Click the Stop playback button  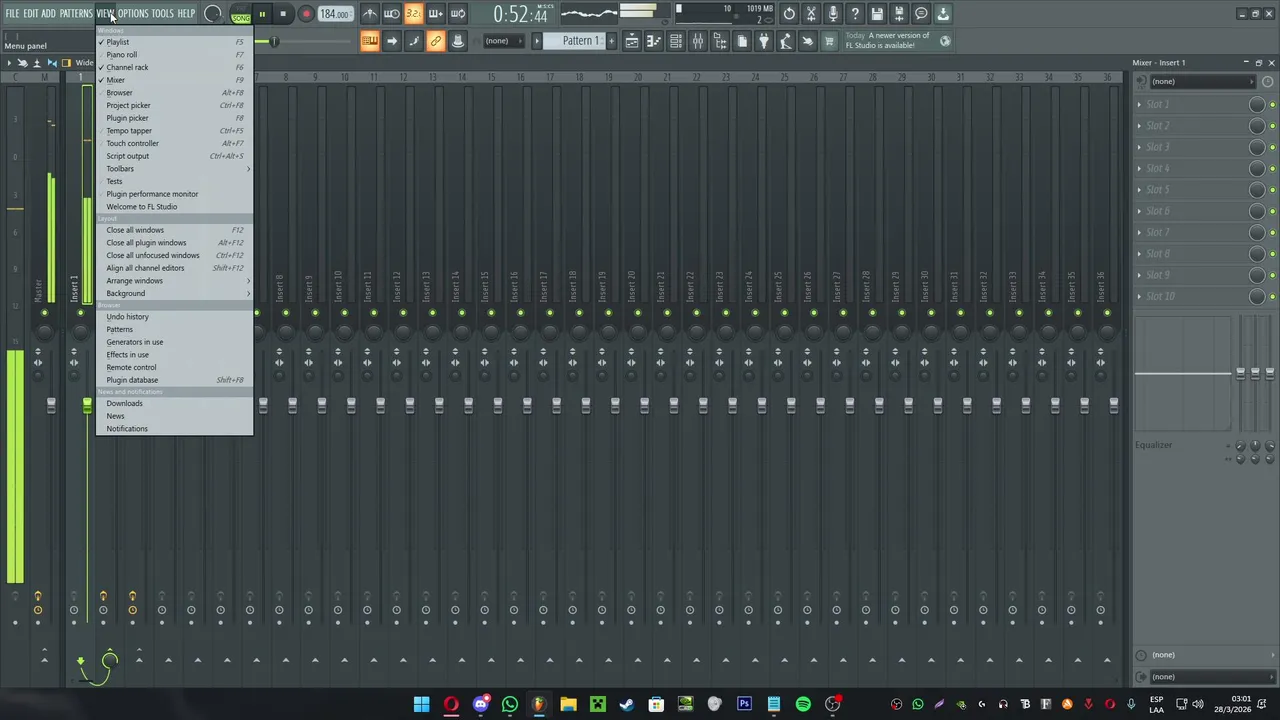283,14
